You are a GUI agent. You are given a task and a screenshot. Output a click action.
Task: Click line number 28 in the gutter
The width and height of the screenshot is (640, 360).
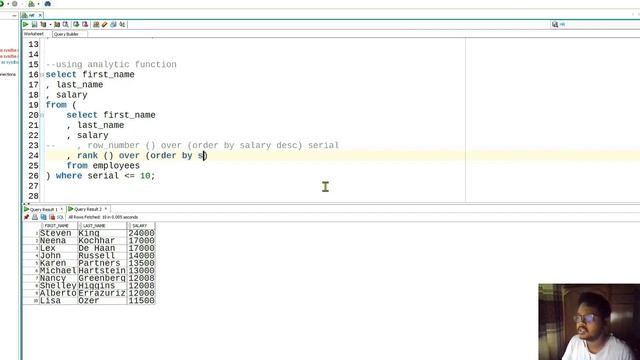33,196
